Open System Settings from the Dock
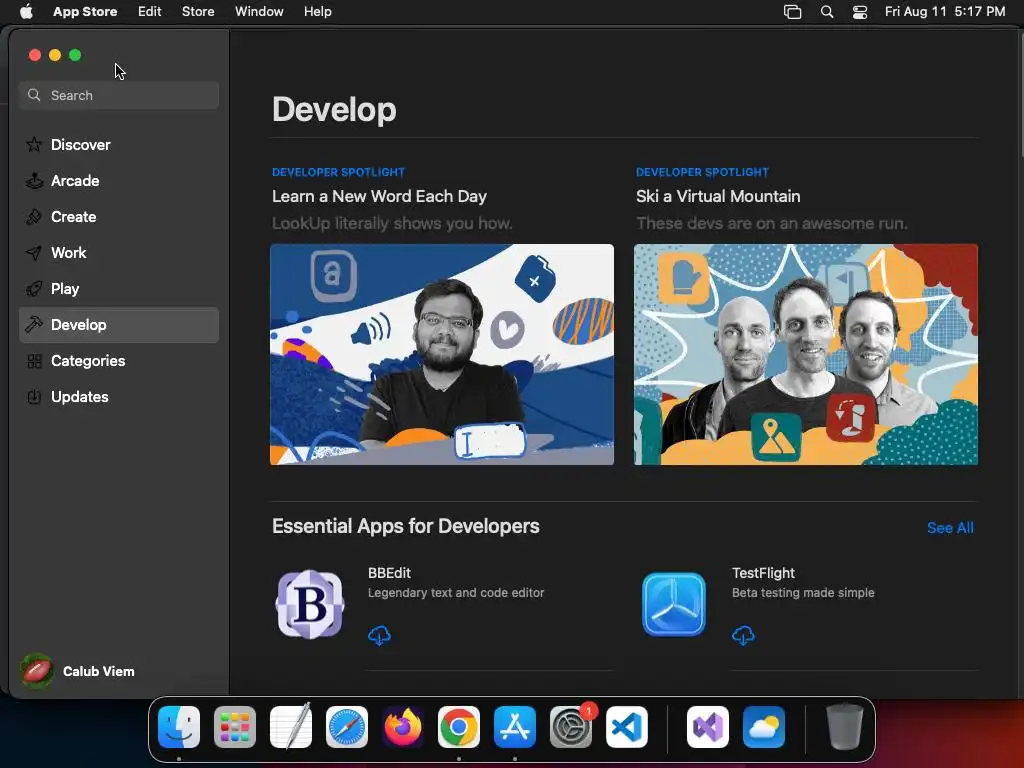Screen dimensions: 1024x768 tap(571, 727)
